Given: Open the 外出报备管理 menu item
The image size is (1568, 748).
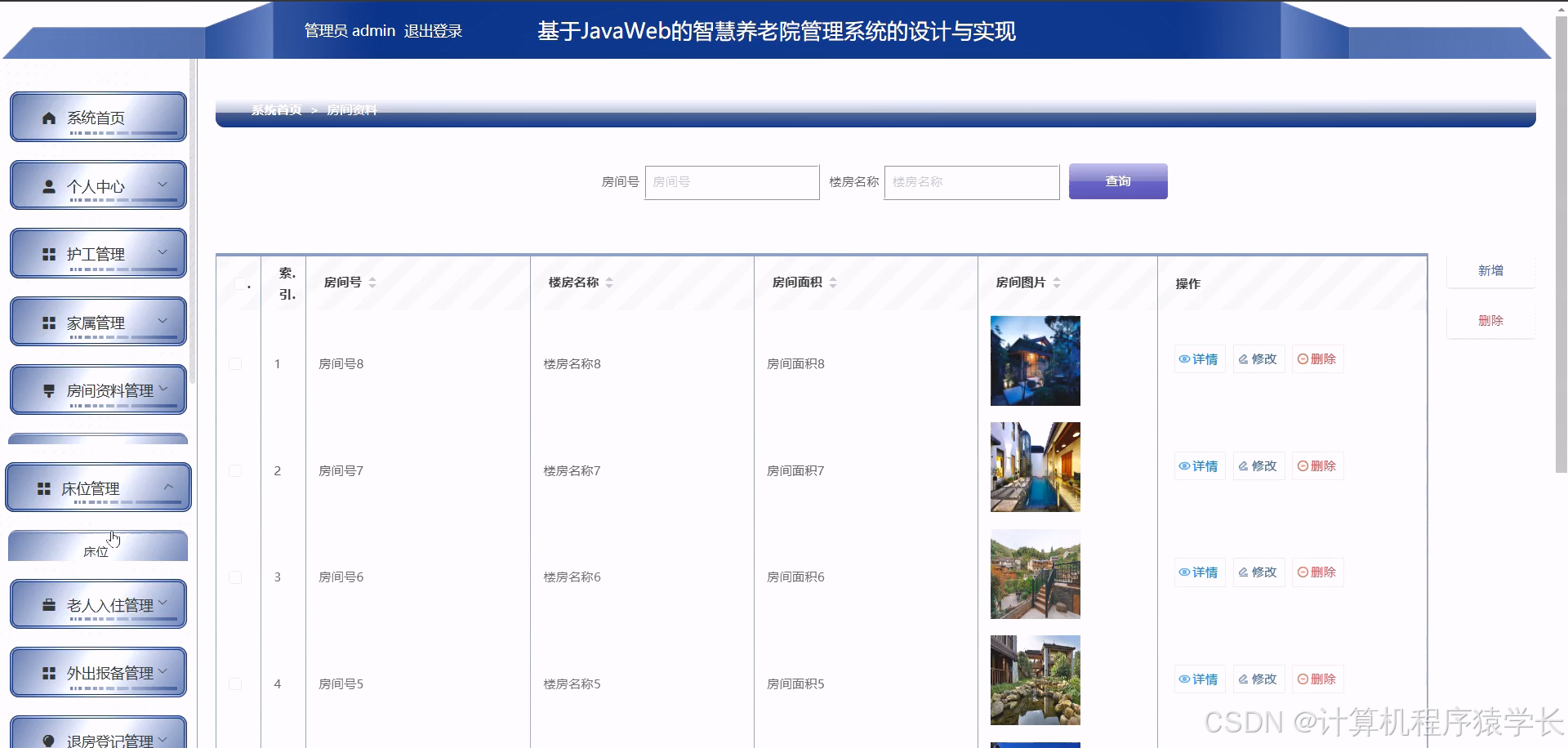Looking at the screenshot, I should pos(109,672).
